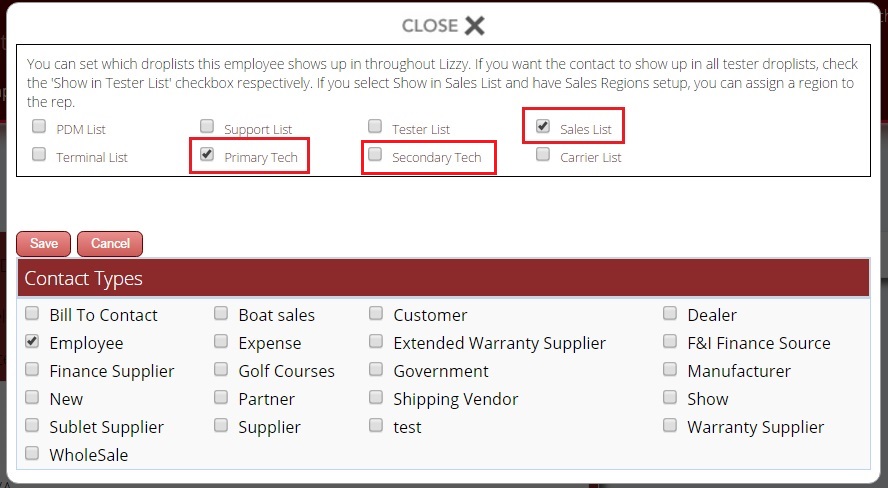Enable the Terminal List checkbox
The height and width of the screenshot is (488, 888).
tap(39, 155)
